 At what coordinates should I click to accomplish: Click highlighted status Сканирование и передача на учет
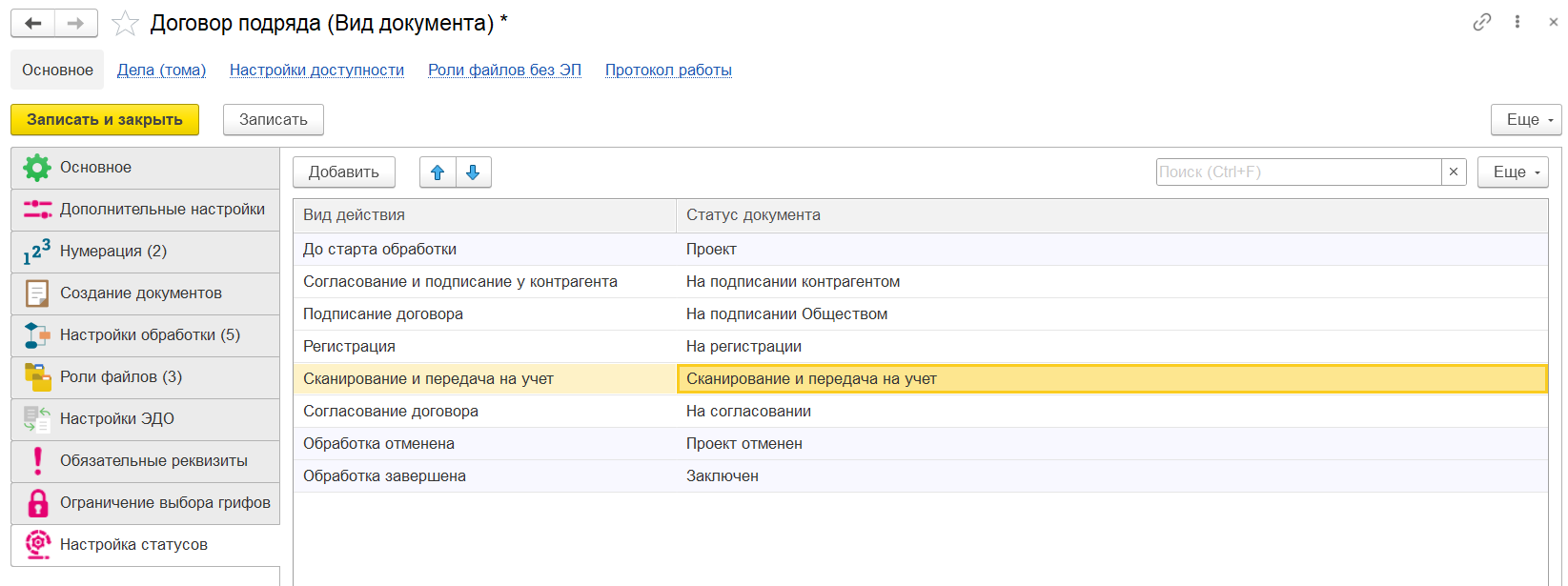click(1112, 379)
